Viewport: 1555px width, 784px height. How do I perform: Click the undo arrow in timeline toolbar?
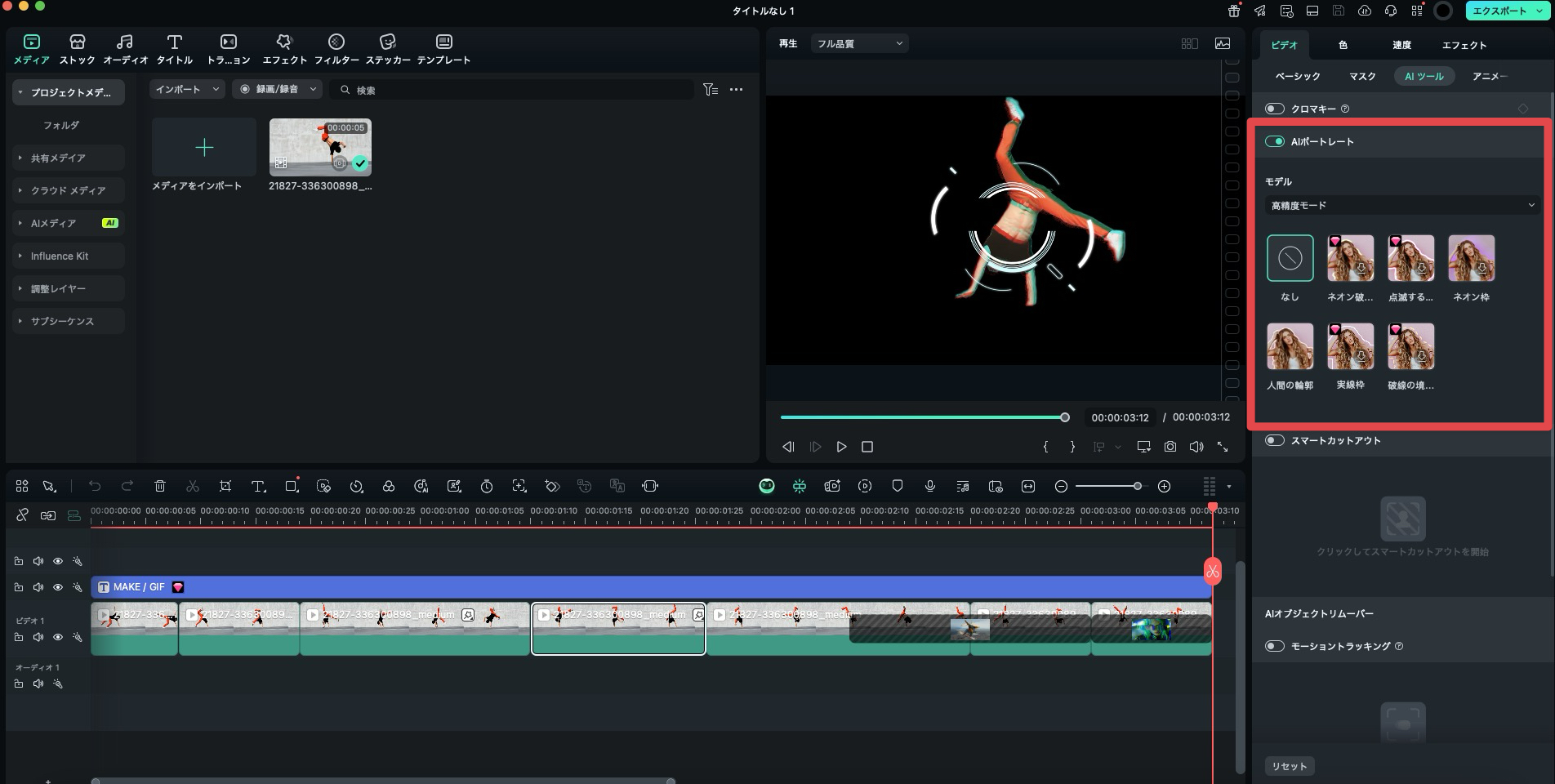[x=95, y=486]
